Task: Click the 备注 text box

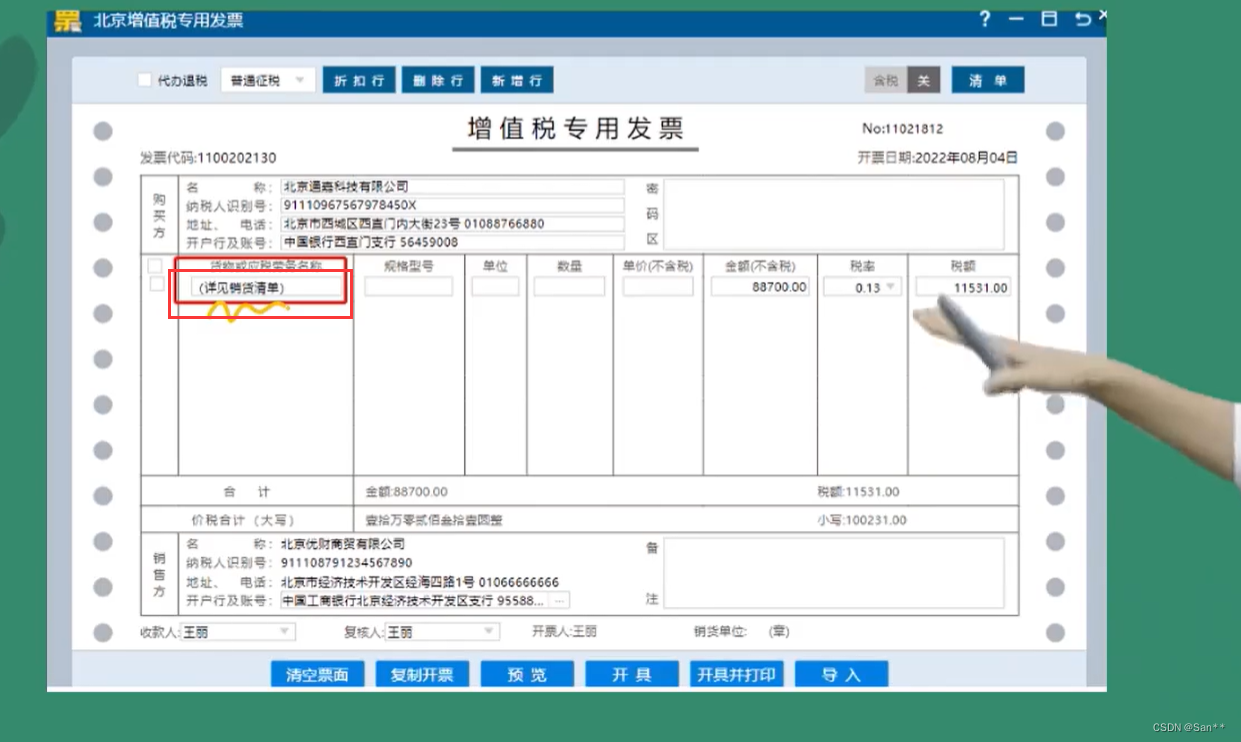Action: (x=834, y=573)
